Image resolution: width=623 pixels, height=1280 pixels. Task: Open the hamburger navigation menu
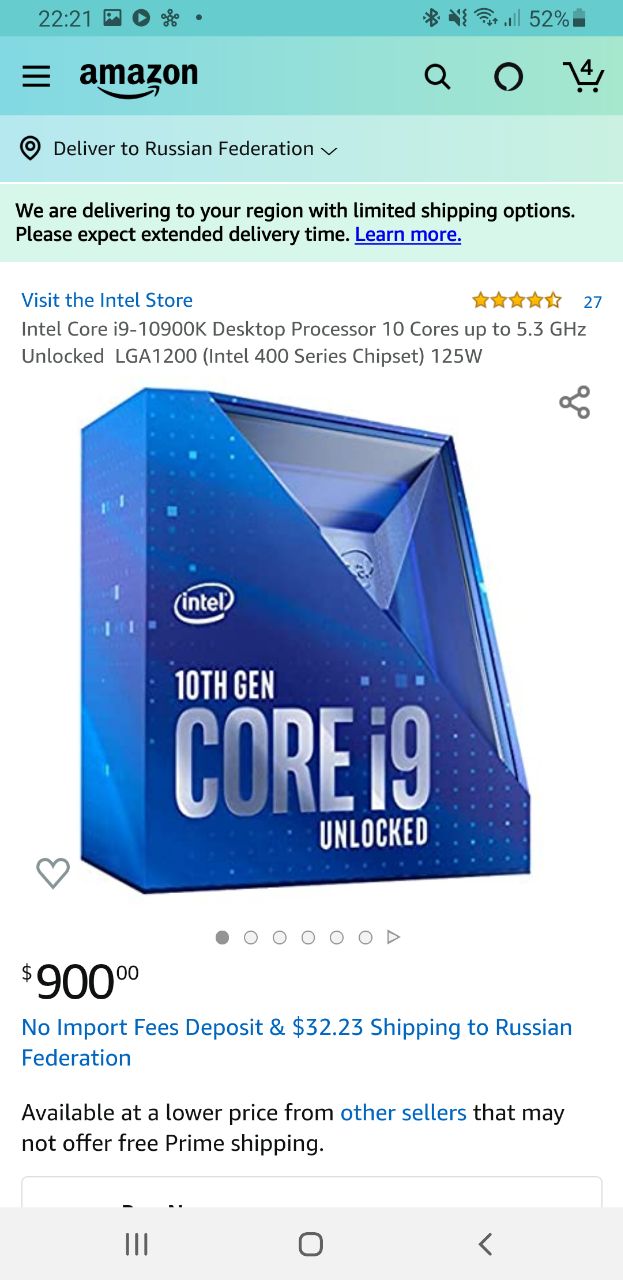coord(36,77)
